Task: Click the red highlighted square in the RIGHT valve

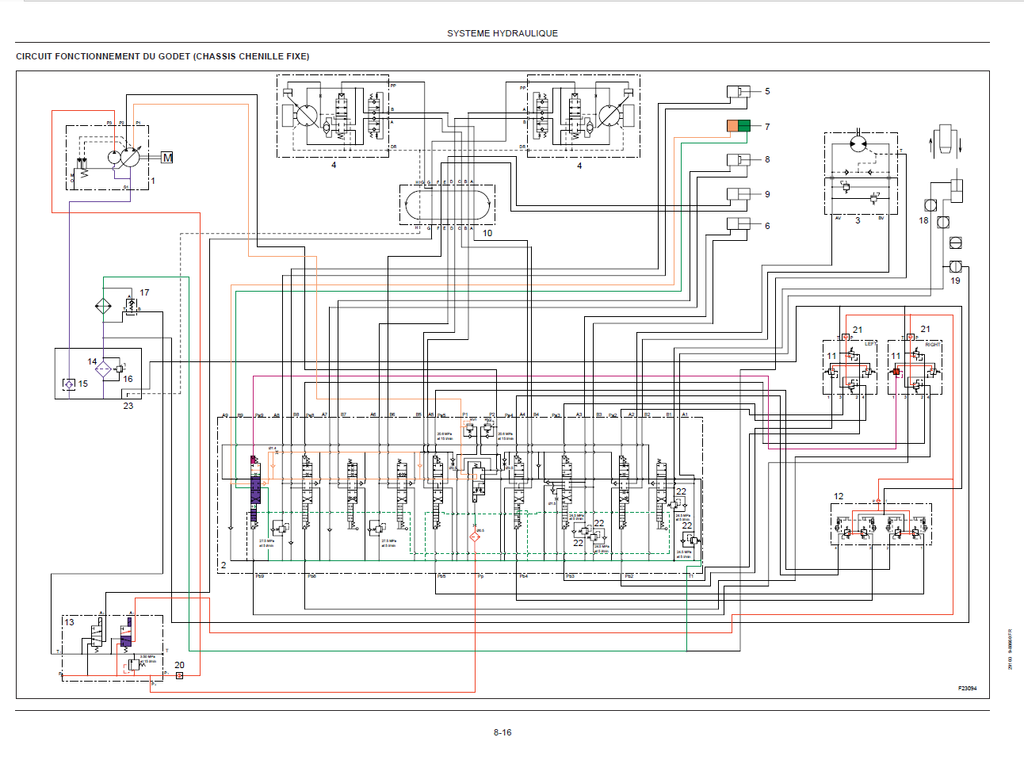Action: click(896, 372)
